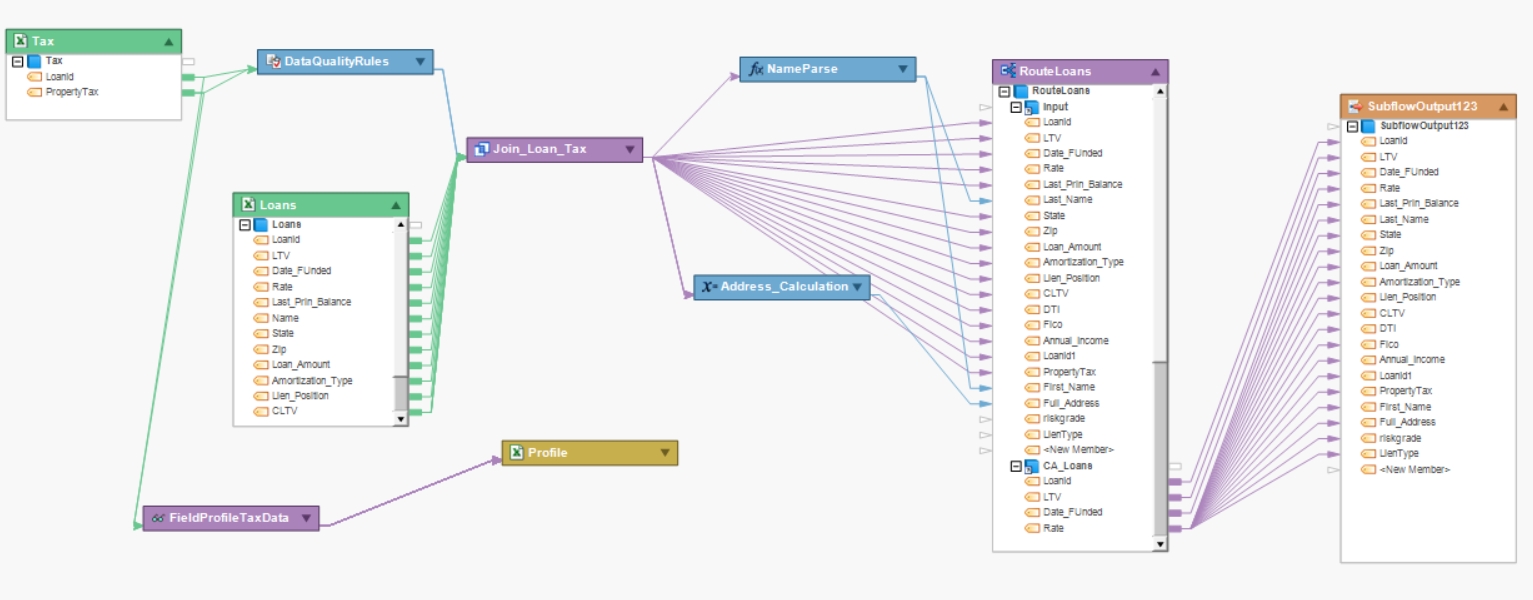This screenshot has height=600, width=1533.
Task: Click the FieldProfileTaxData glasses icon
Action: (158, 518)
